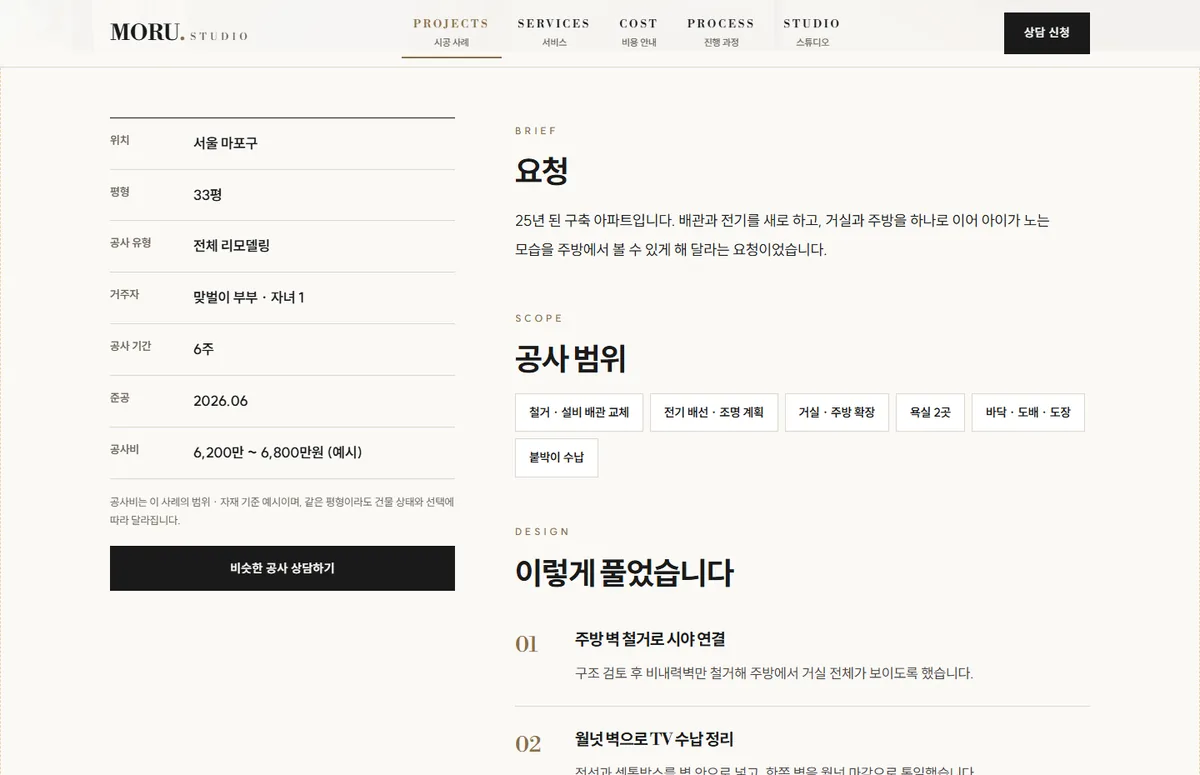
Task: Click the 평형 row label
Action: [x=120, y=191]
